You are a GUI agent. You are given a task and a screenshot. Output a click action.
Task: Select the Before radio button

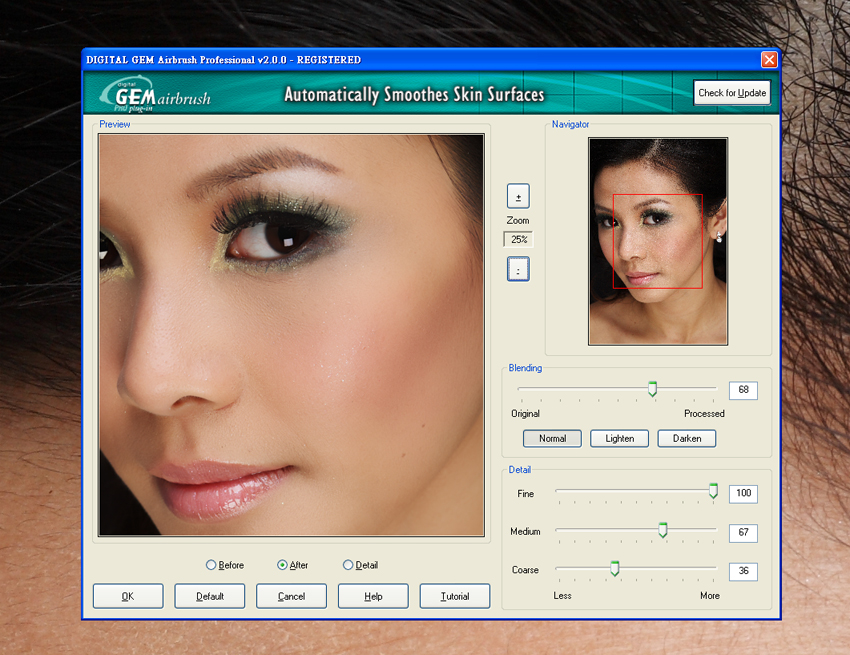tap(211, 565)
